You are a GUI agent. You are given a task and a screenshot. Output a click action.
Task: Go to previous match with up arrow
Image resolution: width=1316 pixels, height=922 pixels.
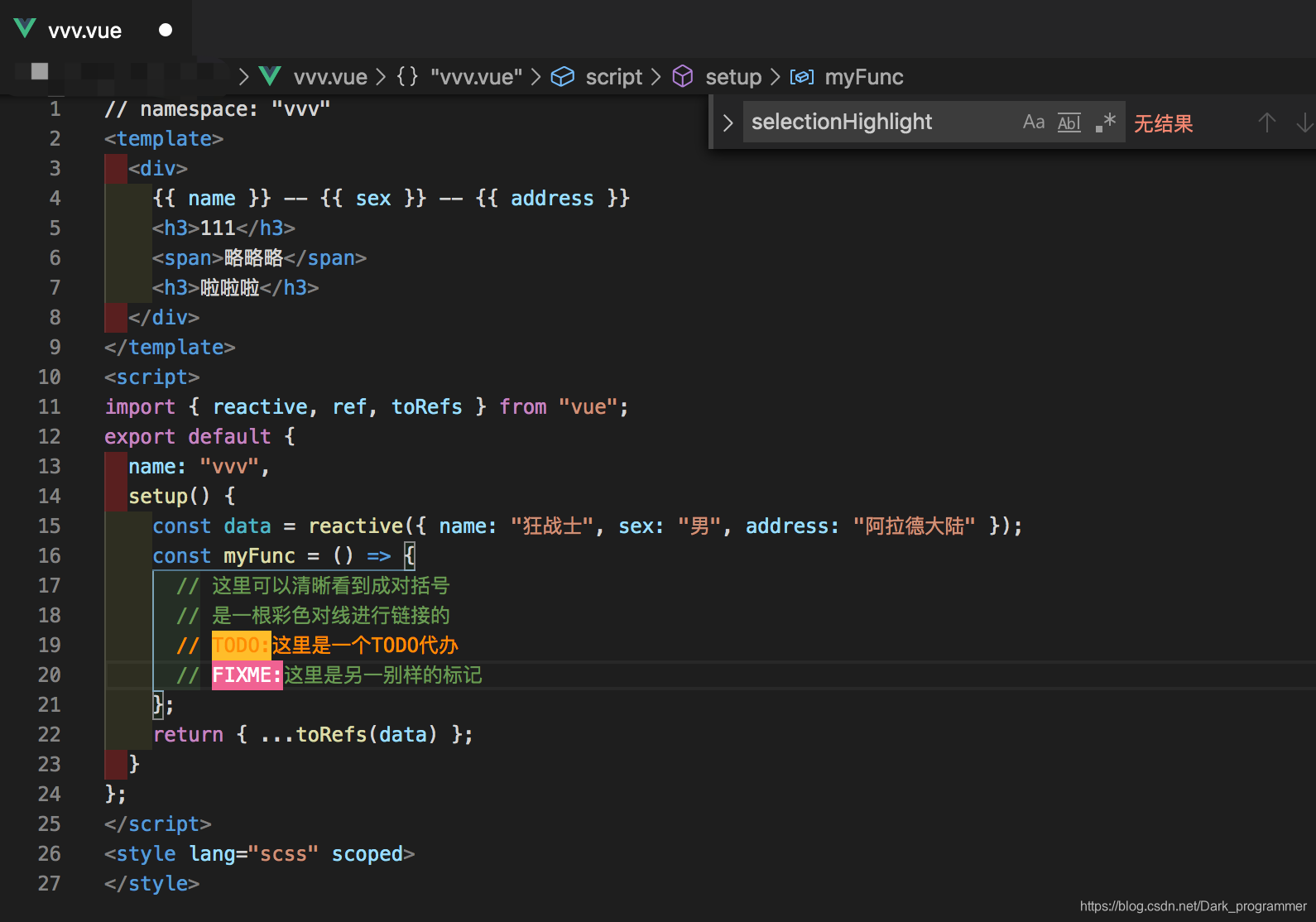click(x=1266, y=122)
